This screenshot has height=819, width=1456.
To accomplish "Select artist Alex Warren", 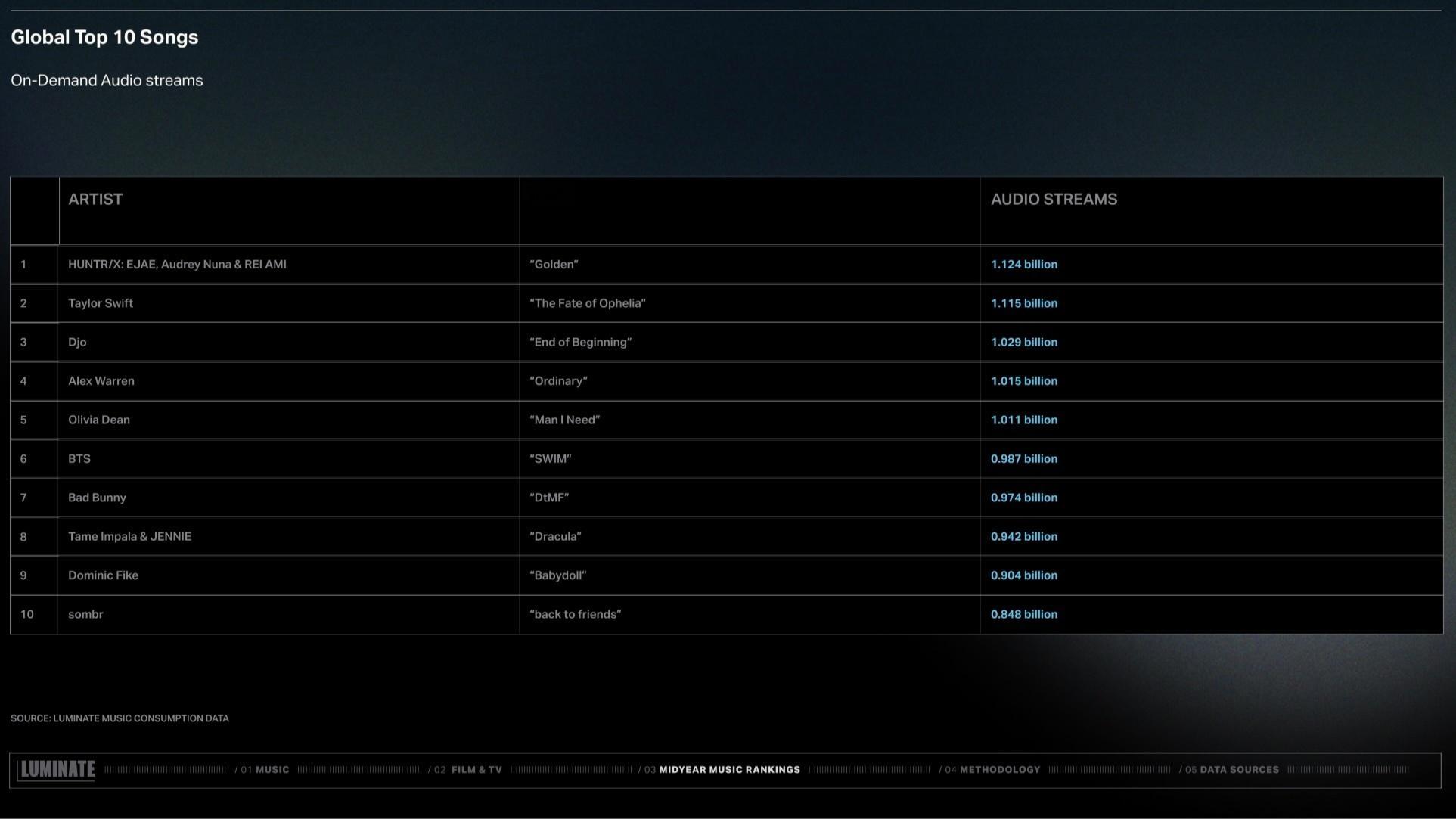I will pyautogui.click(x=101, y=381).
